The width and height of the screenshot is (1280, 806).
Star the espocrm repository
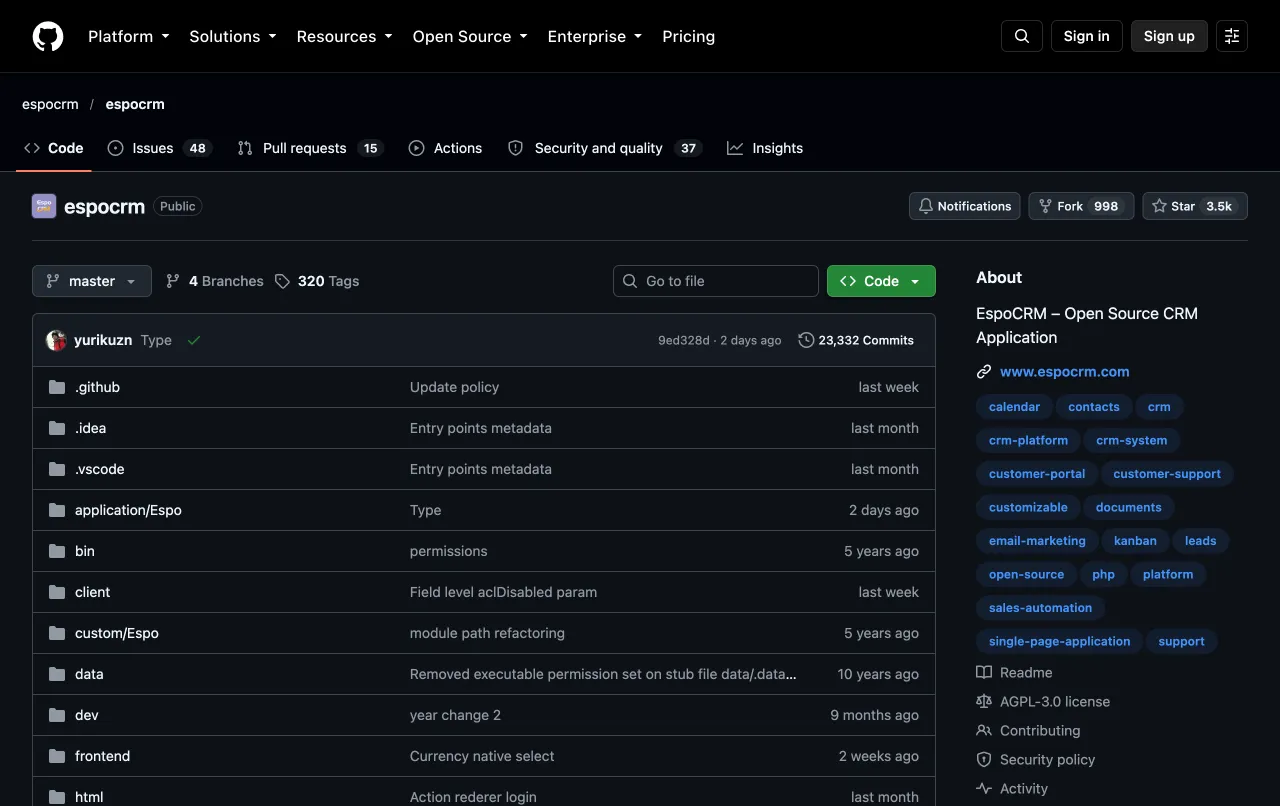pyautogui.click(x=1195, y=206)
